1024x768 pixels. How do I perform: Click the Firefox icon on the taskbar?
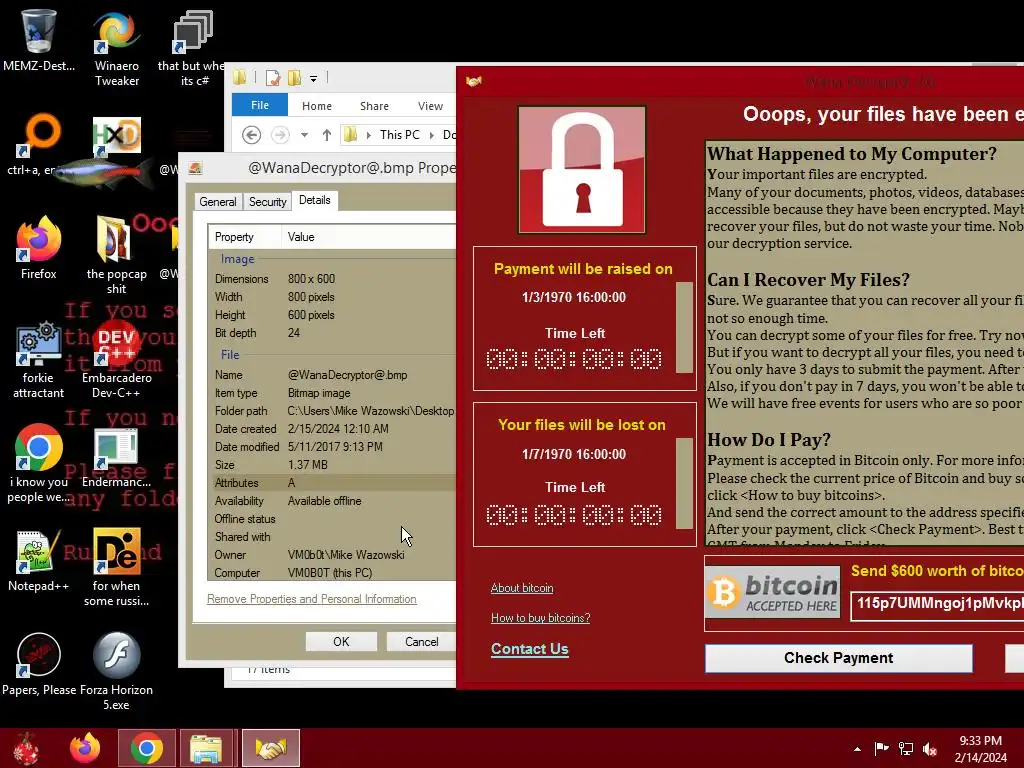(x=85, y=748)
